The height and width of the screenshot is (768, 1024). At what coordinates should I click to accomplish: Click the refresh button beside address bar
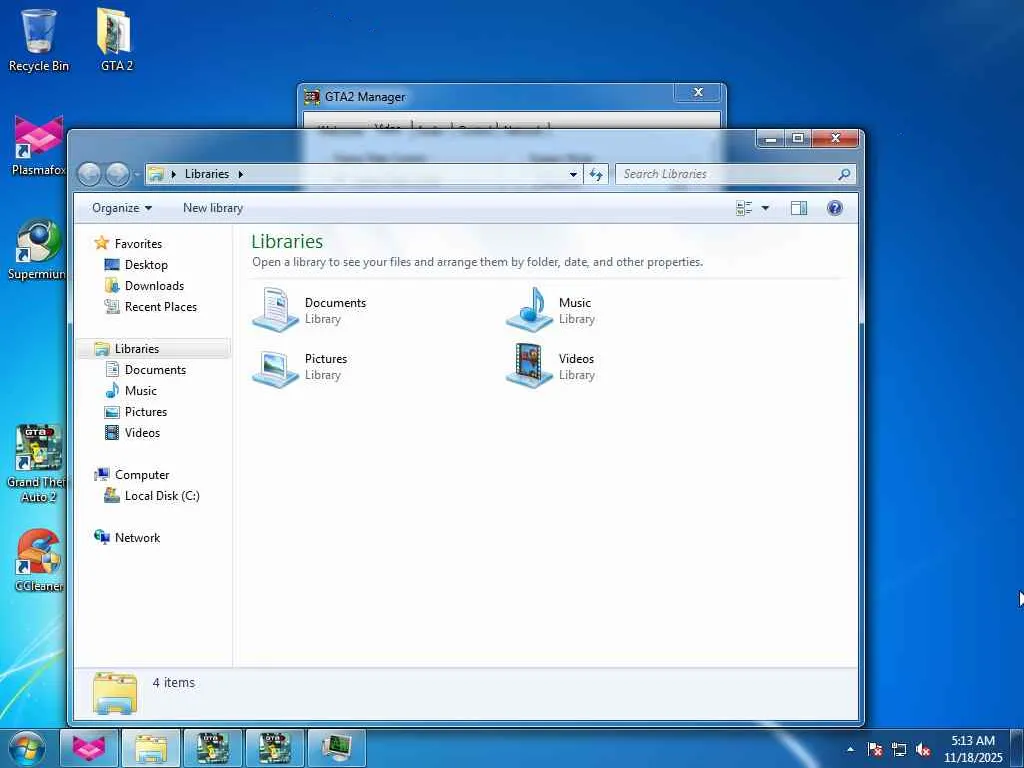596,174
